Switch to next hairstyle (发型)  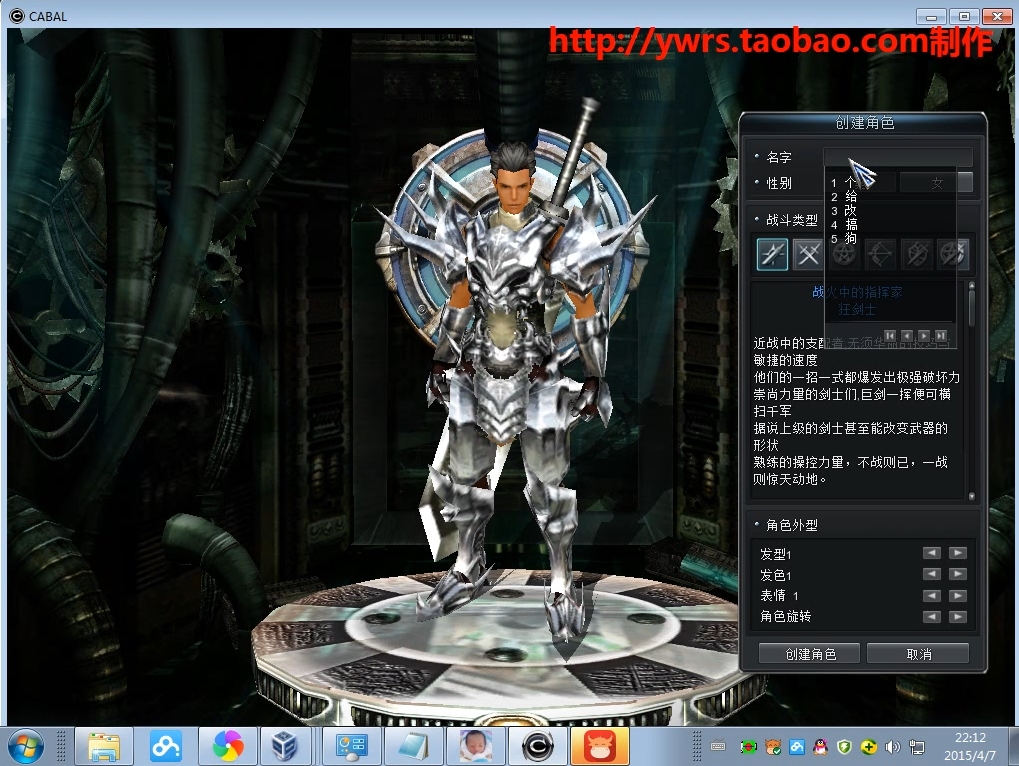[x=957, y=553]
